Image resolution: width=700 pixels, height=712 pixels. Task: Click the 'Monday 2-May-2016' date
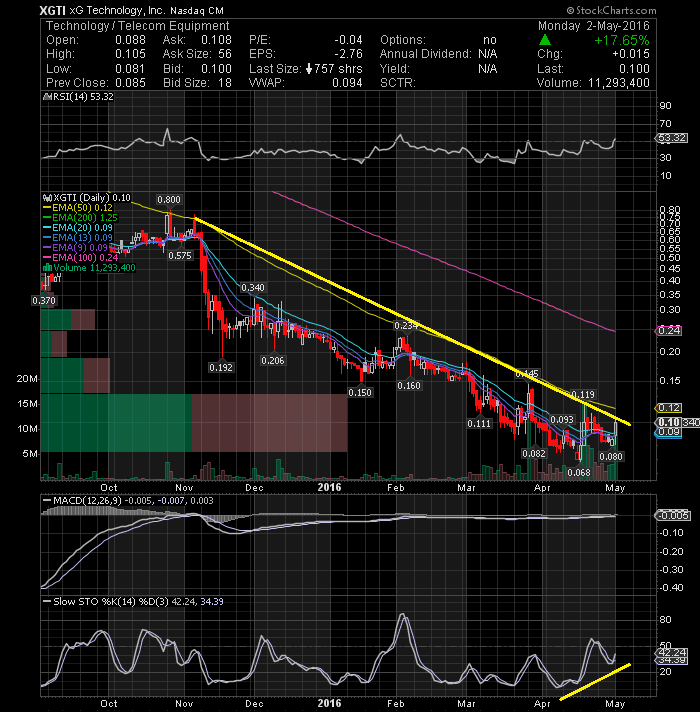[594, 26]
